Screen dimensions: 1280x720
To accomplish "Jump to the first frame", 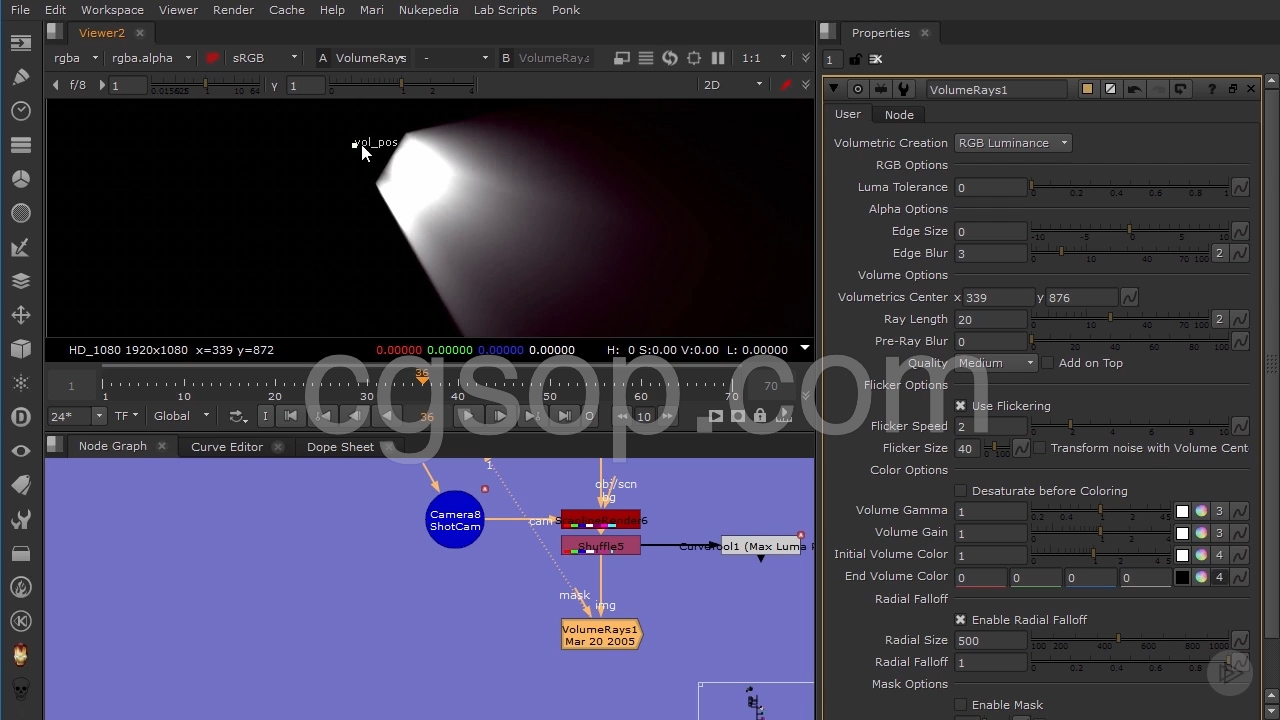I will tap(291, 416).
